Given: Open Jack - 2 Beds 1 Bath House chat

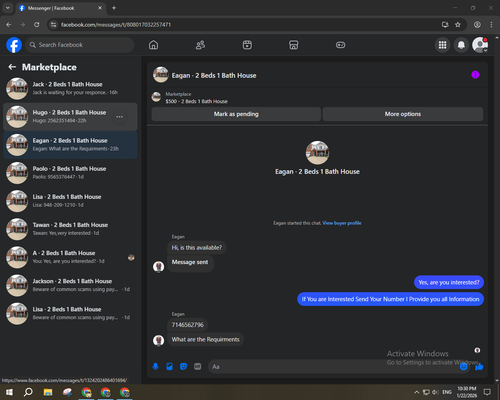Looking at the screenshot, I should click(70, 88).
